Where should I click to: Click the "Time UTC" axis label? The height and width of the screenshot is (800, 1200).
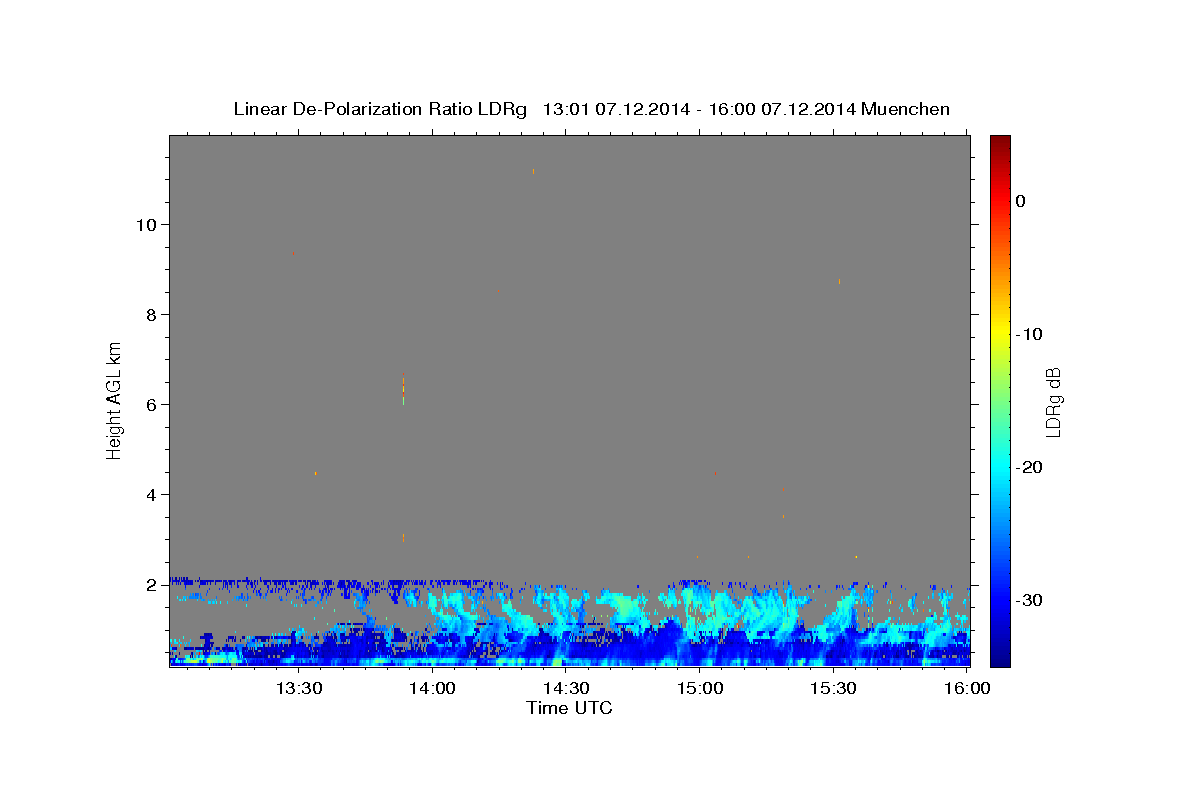[x=569, y=708]
